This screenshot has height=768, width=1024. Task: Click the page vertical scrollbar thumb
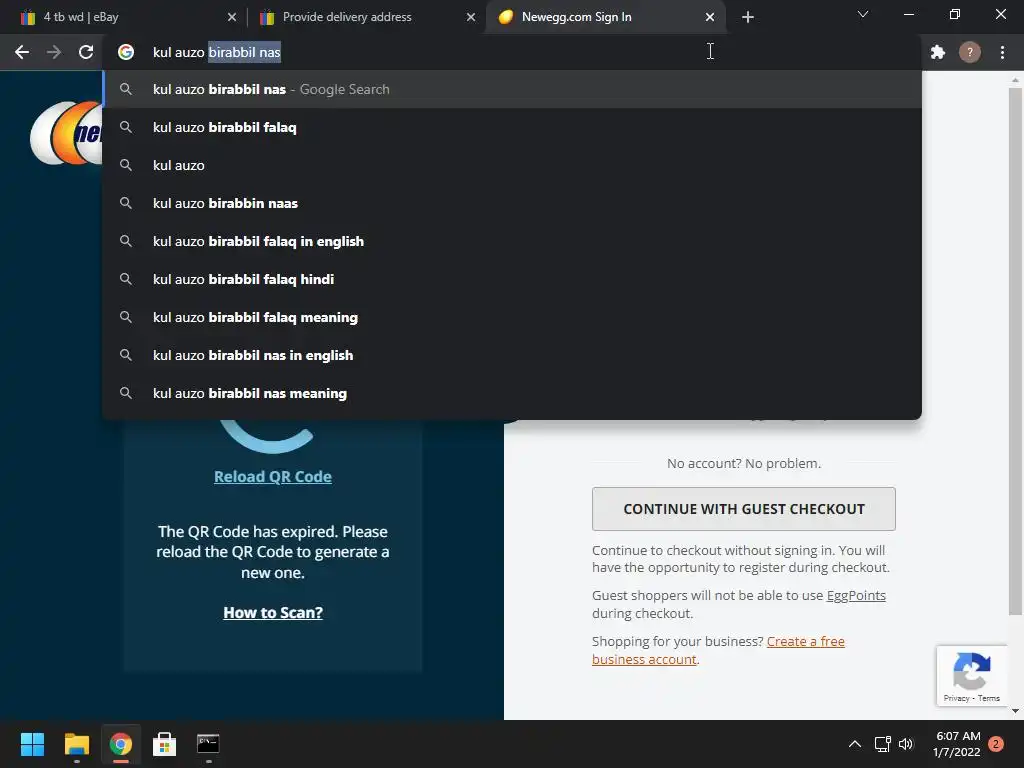1015,351
